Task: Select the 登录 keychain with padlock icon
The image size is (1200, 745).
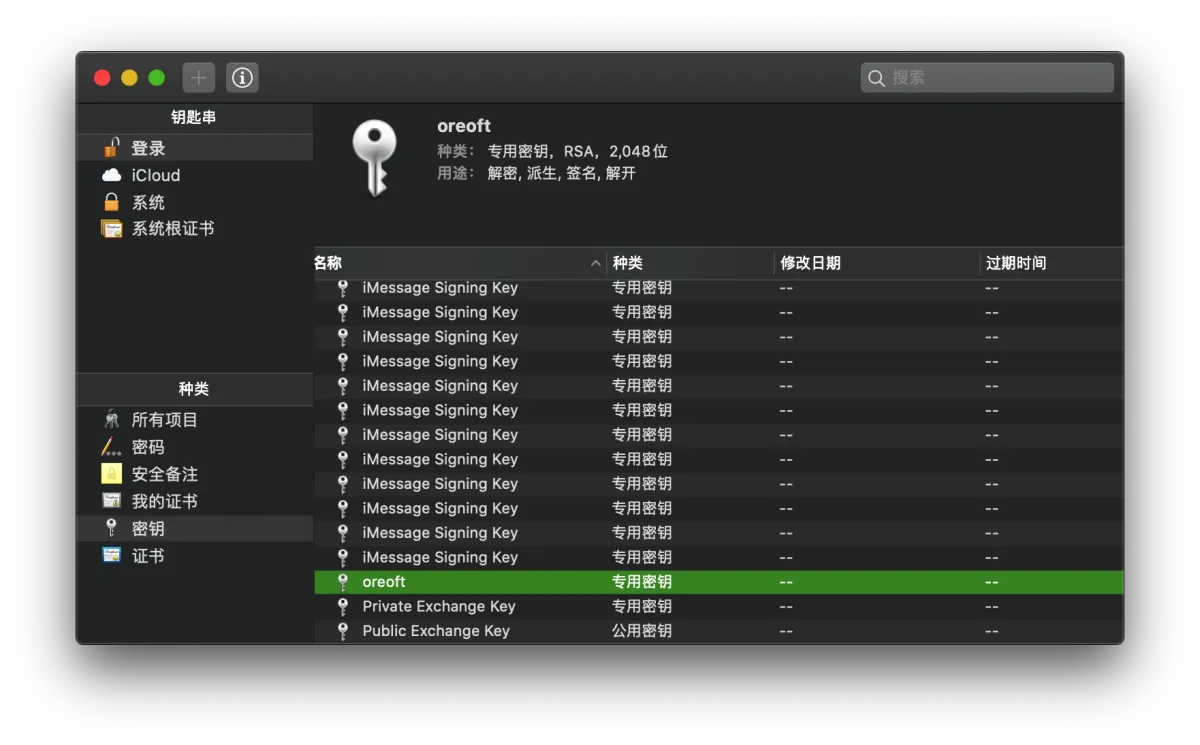Action: [148, 148]
